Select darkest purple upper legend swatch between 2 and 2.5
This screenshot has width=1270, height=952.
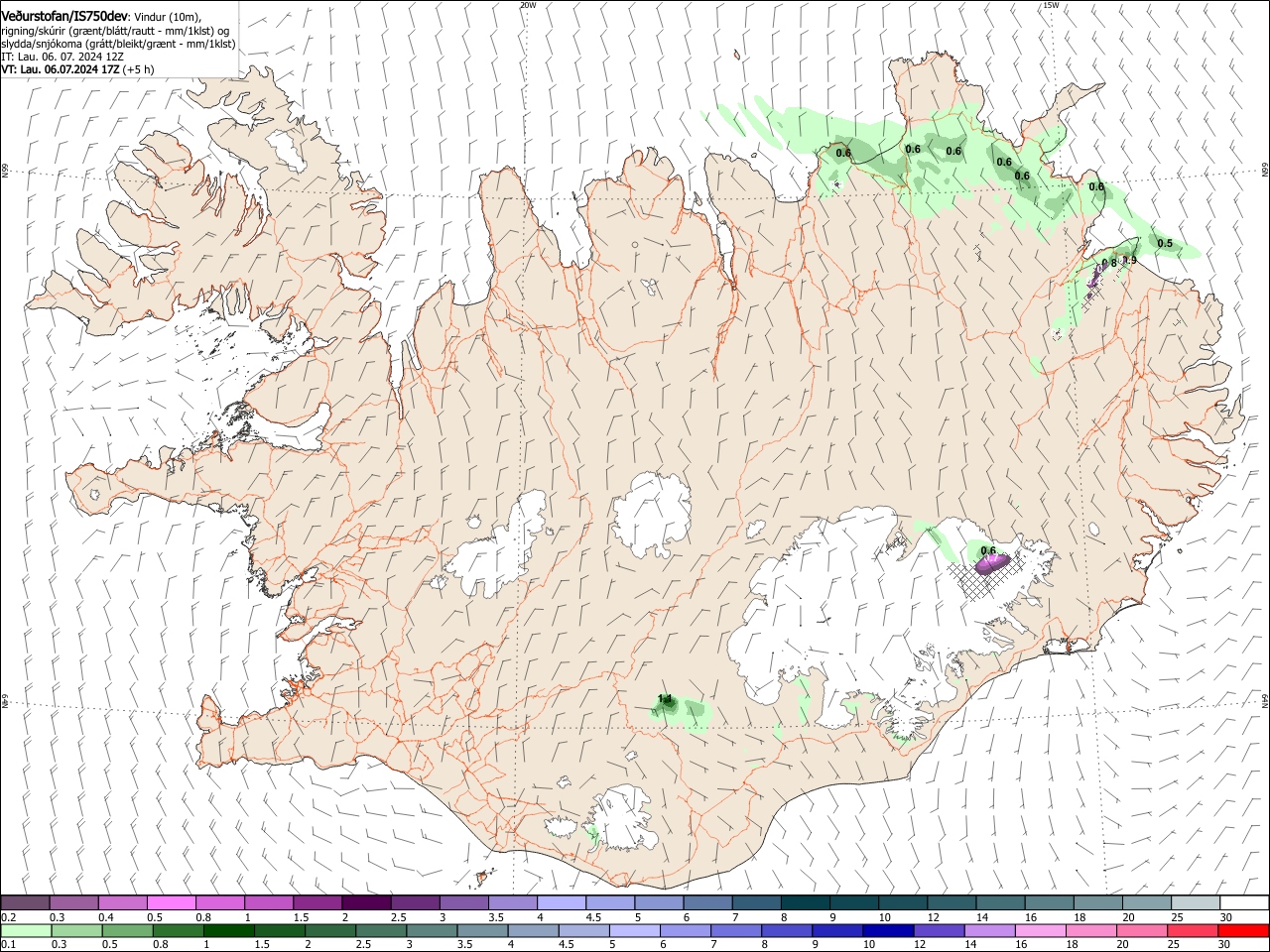coord(365,902)
